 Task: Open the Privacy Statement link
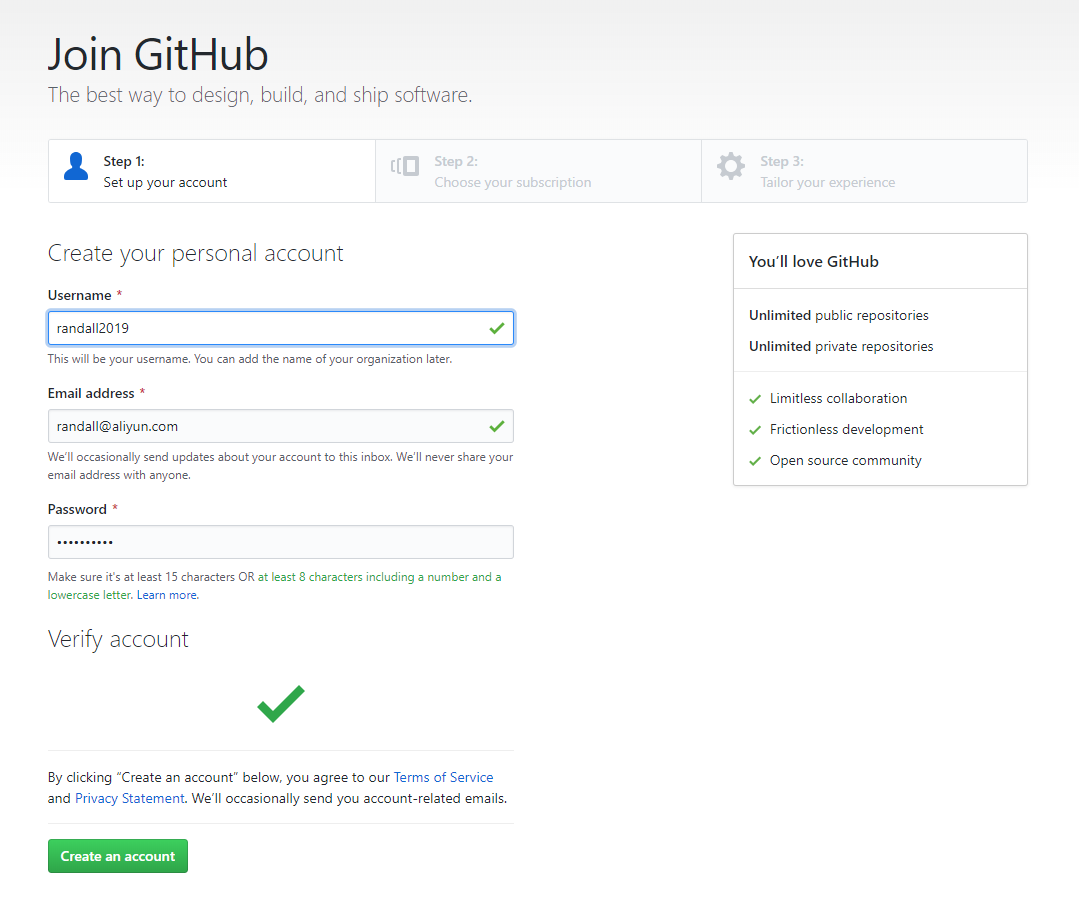pos(129,798)
